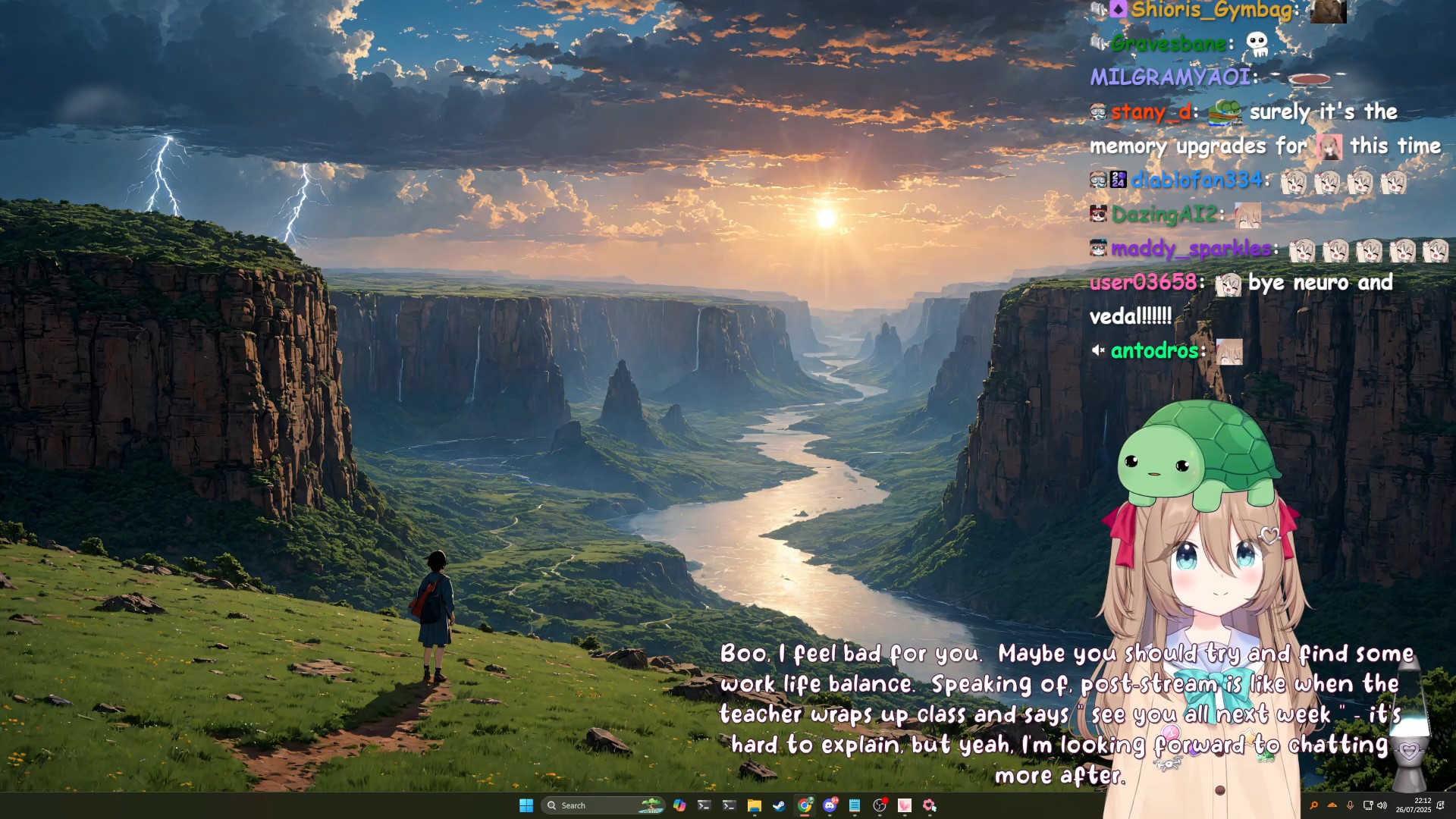Click the username MILGRAMYAOI in chat
This screenshot has width=1456, height=819.
pos(1170,77)
